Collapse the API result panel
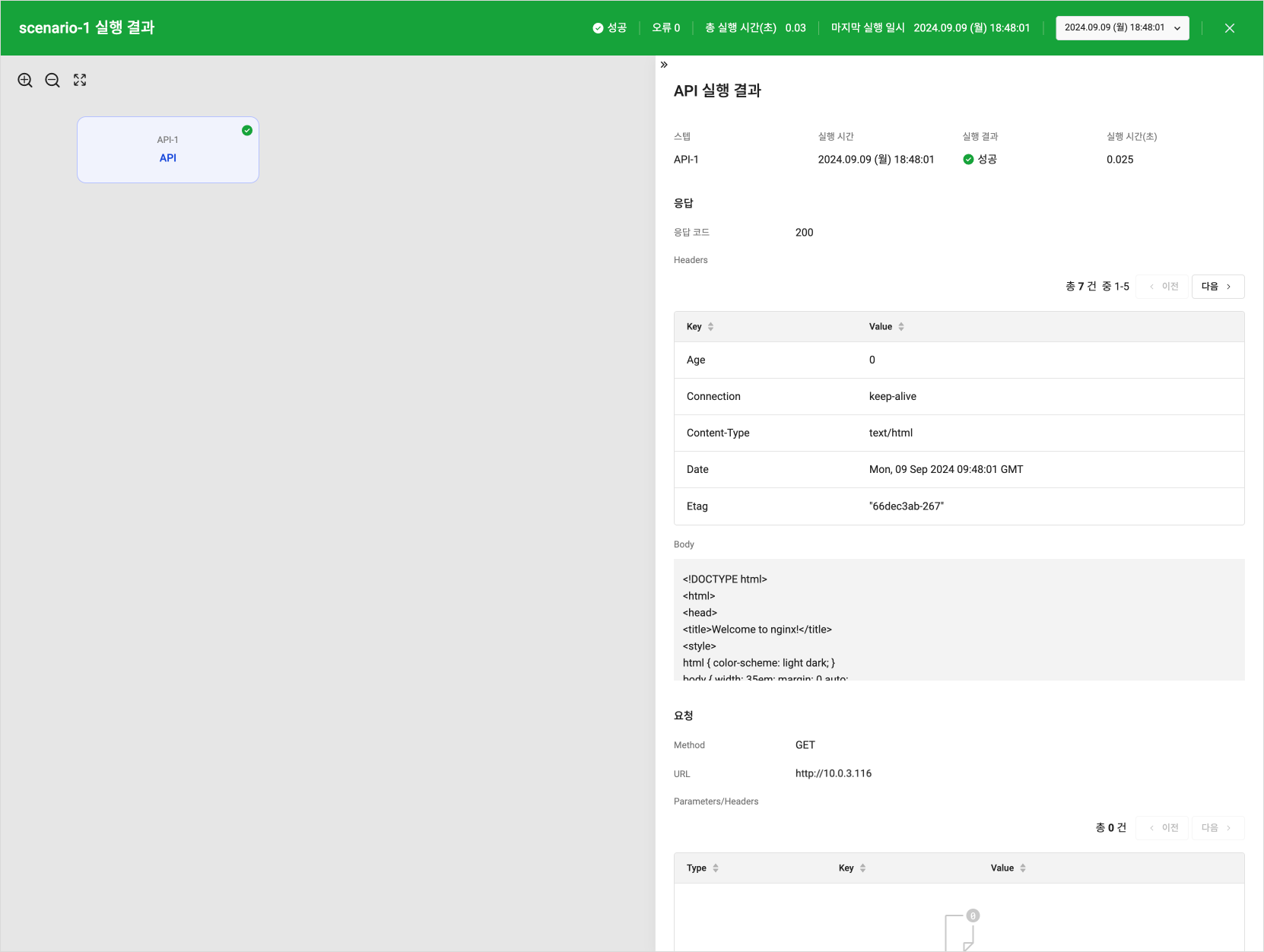The image size is (1264, 952). pos(664,65)
